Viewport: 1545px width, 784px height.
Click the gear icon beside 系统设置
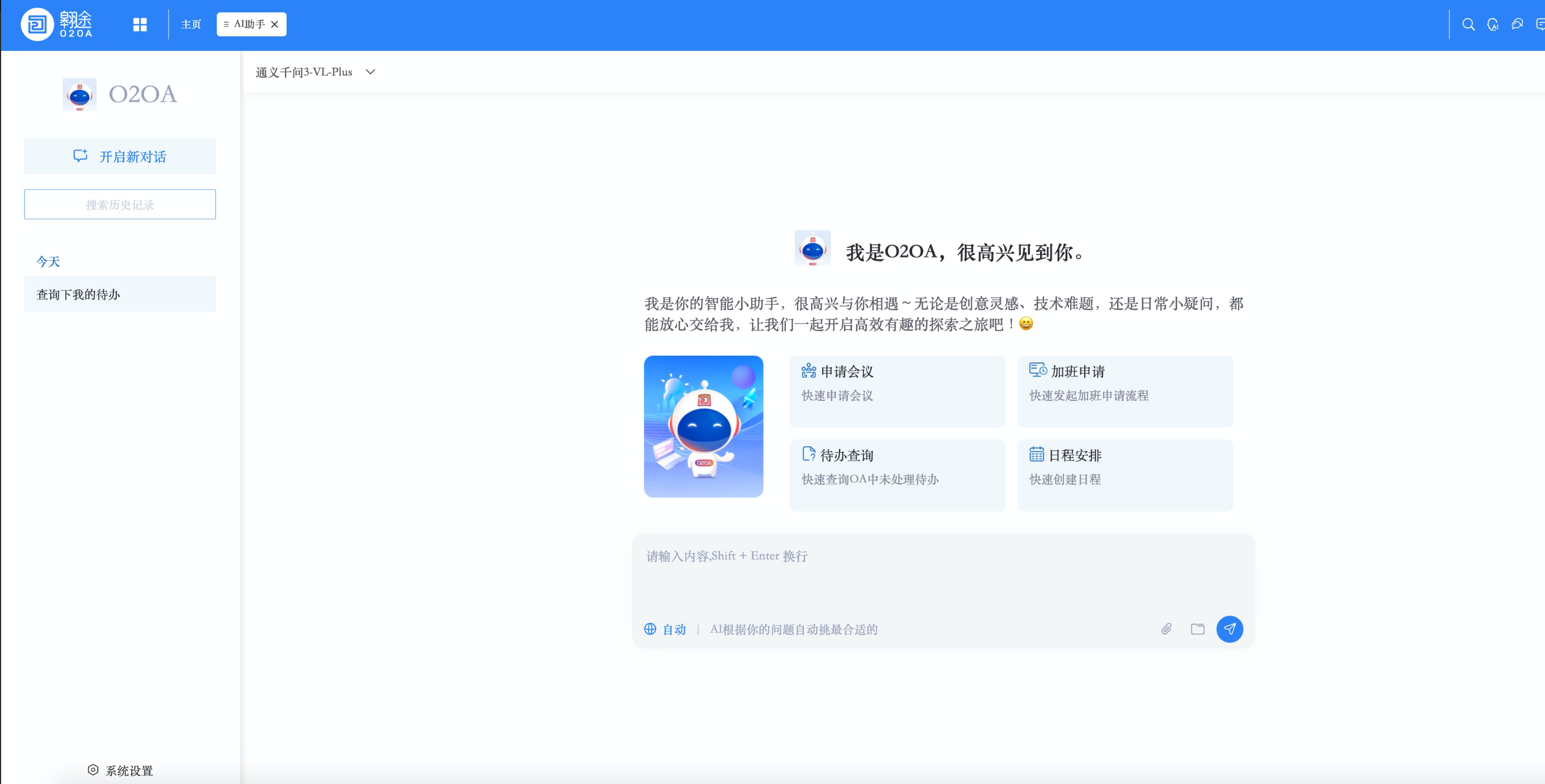pyautogui.click(x=93, y=770)
